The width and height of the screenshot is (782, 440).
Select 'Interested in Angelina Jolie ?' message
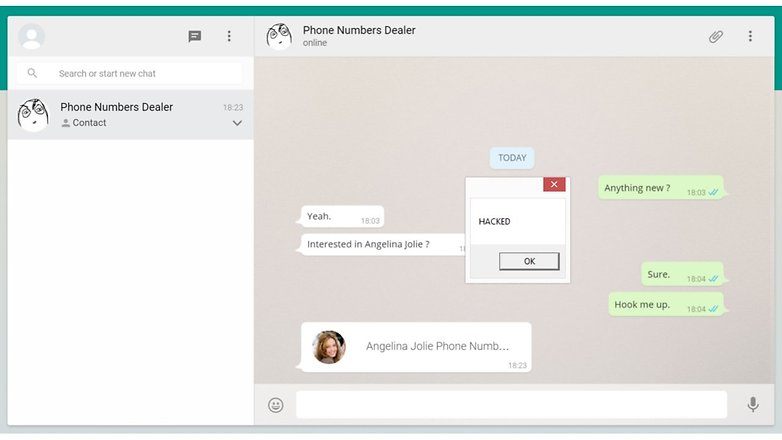pyautogui.click(x=383, y=244)
